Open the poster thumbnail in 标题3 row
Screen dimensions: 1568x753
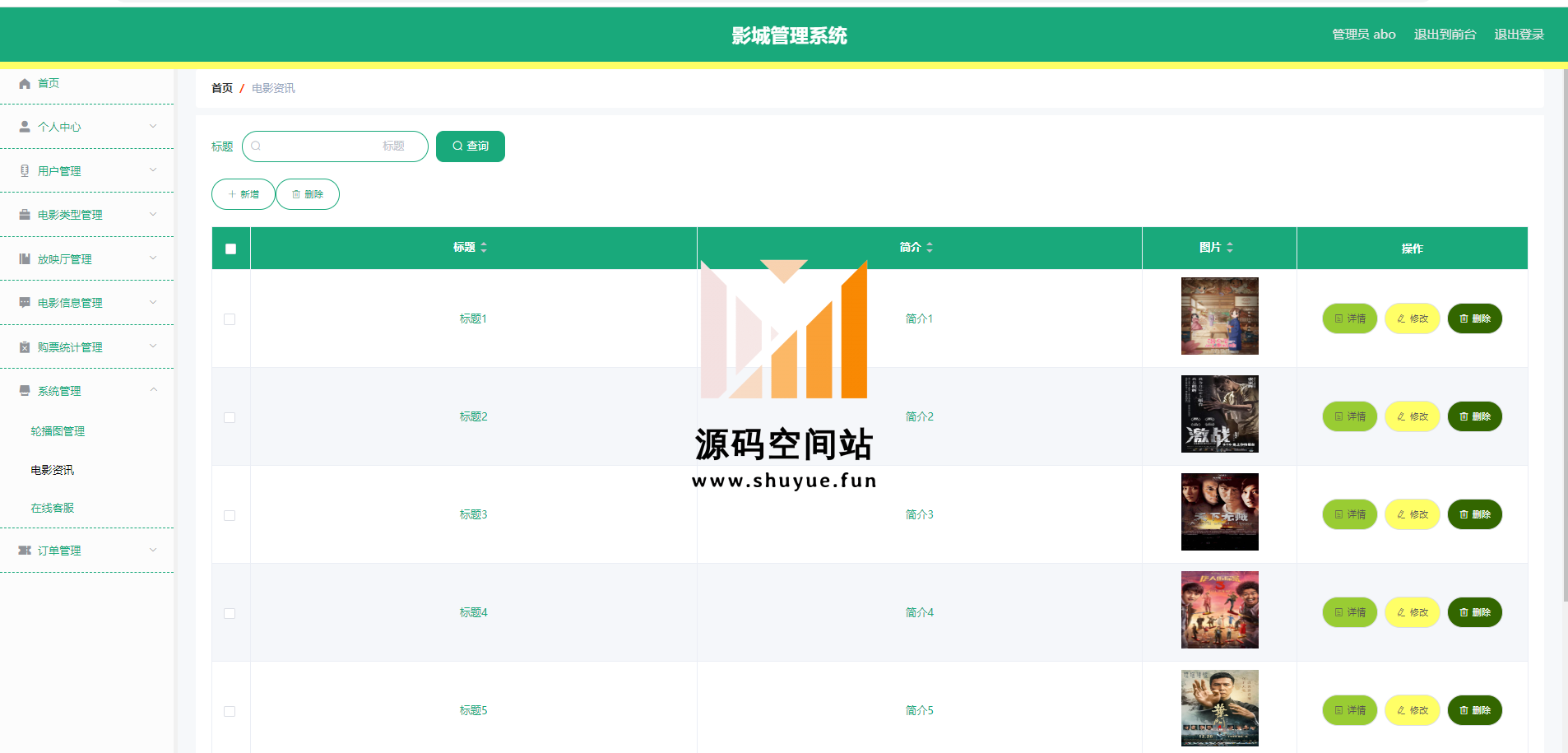click(x=1219, y=512)
